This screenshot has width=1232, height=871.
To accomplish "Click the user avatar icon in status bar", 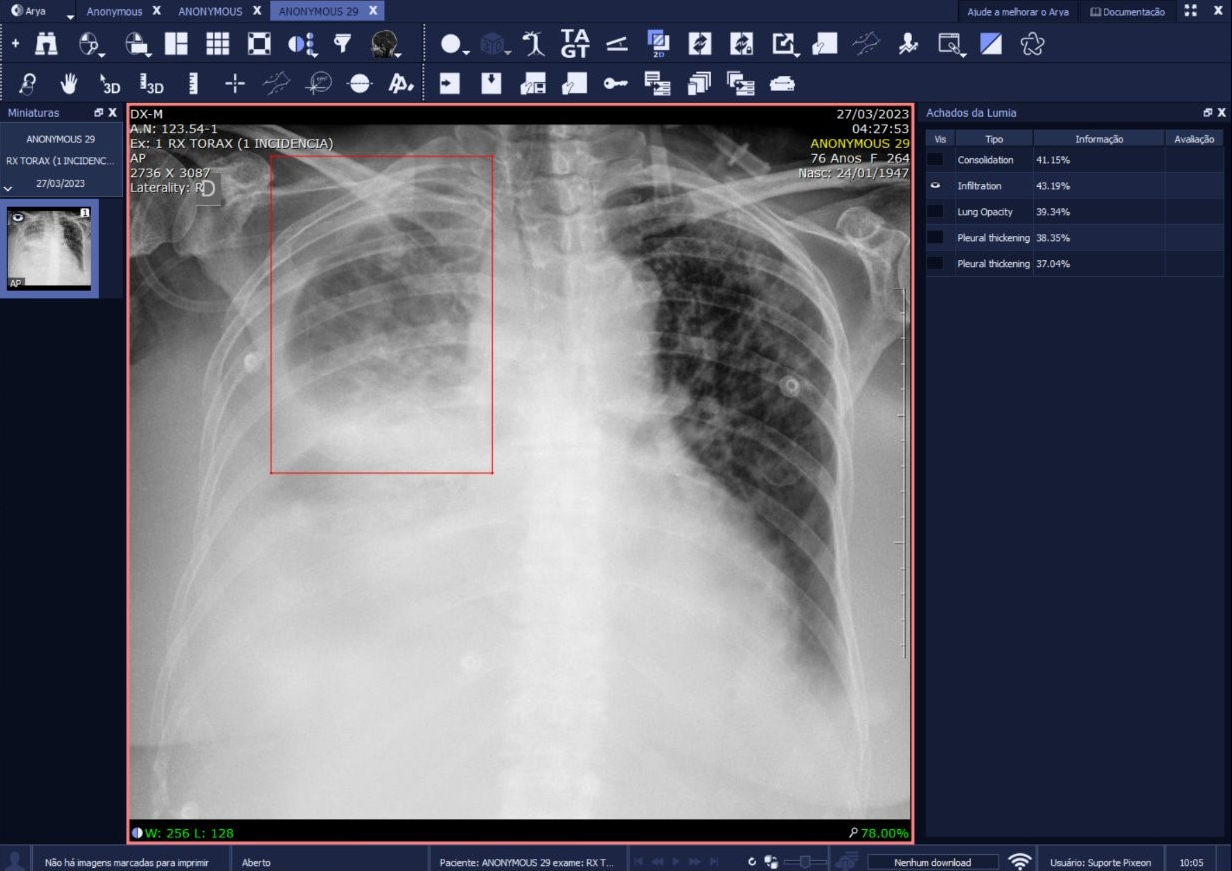I will tap(15, 861).
